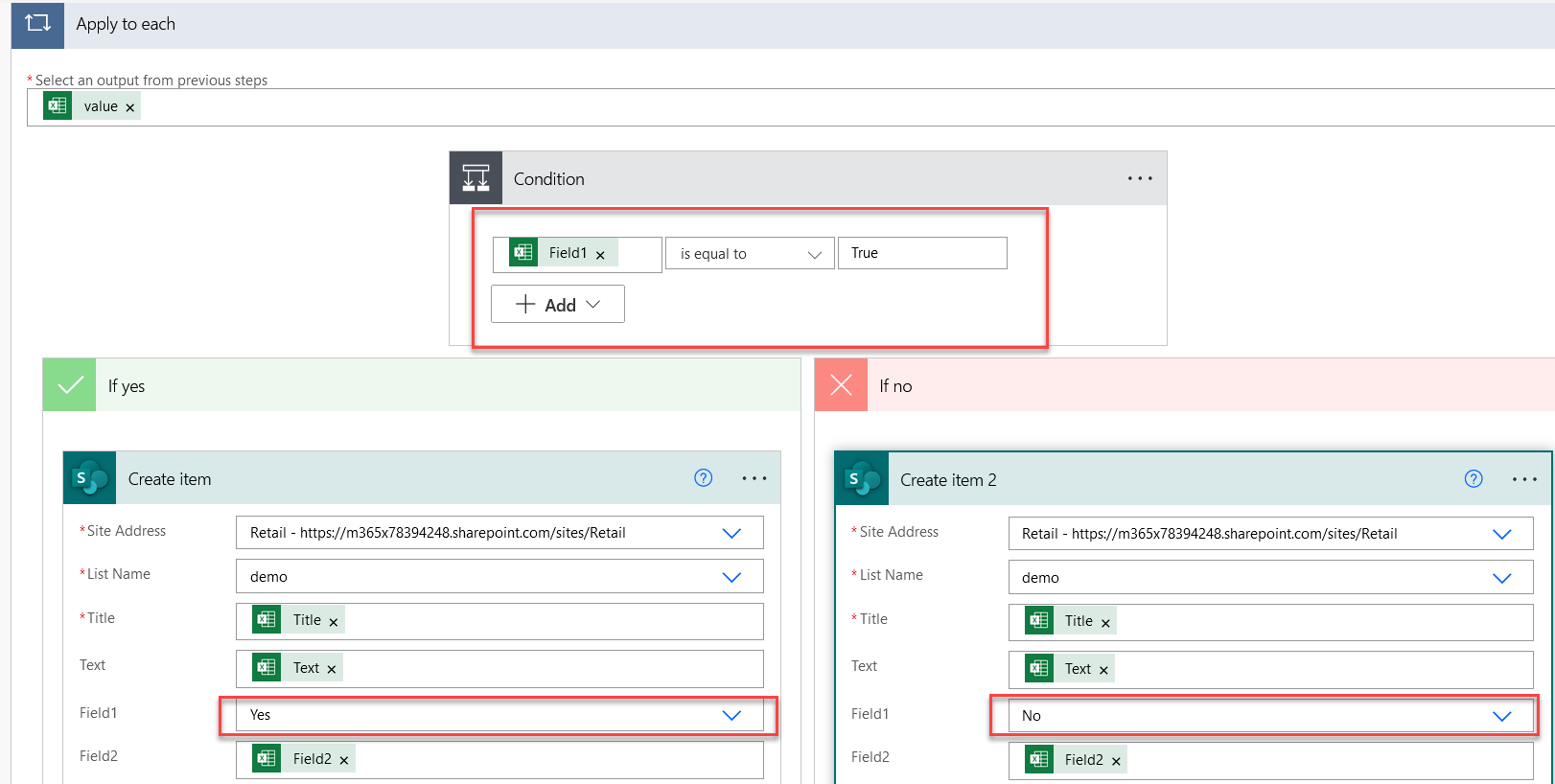Expand the Field1 No dropdown in Create item 2
This screenshot has height=784, width=1555.
[x=1502, y=716]
